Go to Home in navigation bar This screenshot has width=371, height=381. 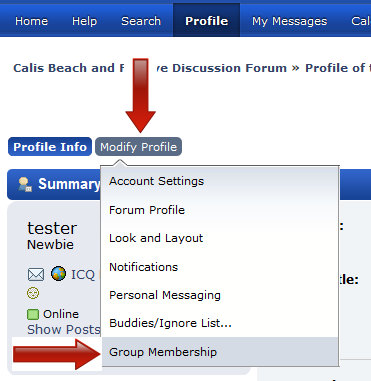(31, 21)
